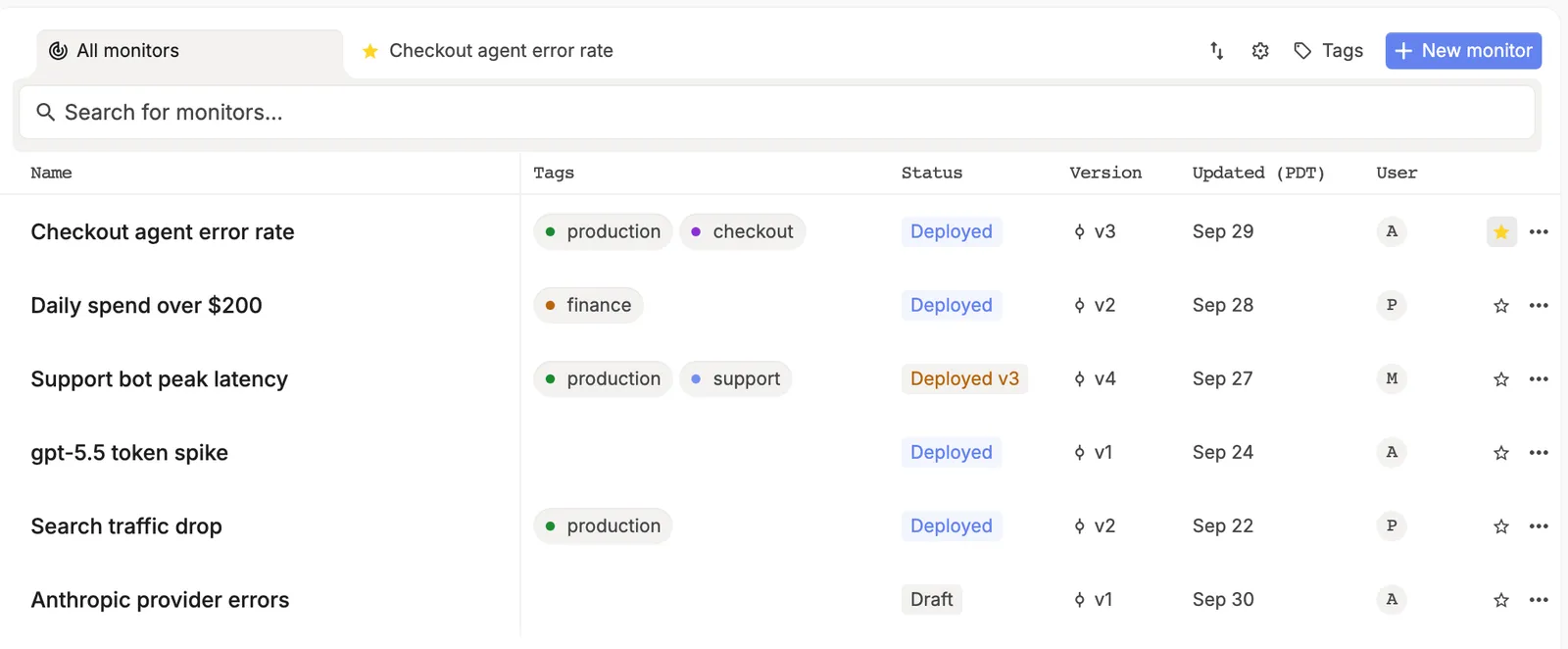Star the Daily spend over $200 monitor
The width and height of the screenshot is (1568, 649).
click(1501, 306)
